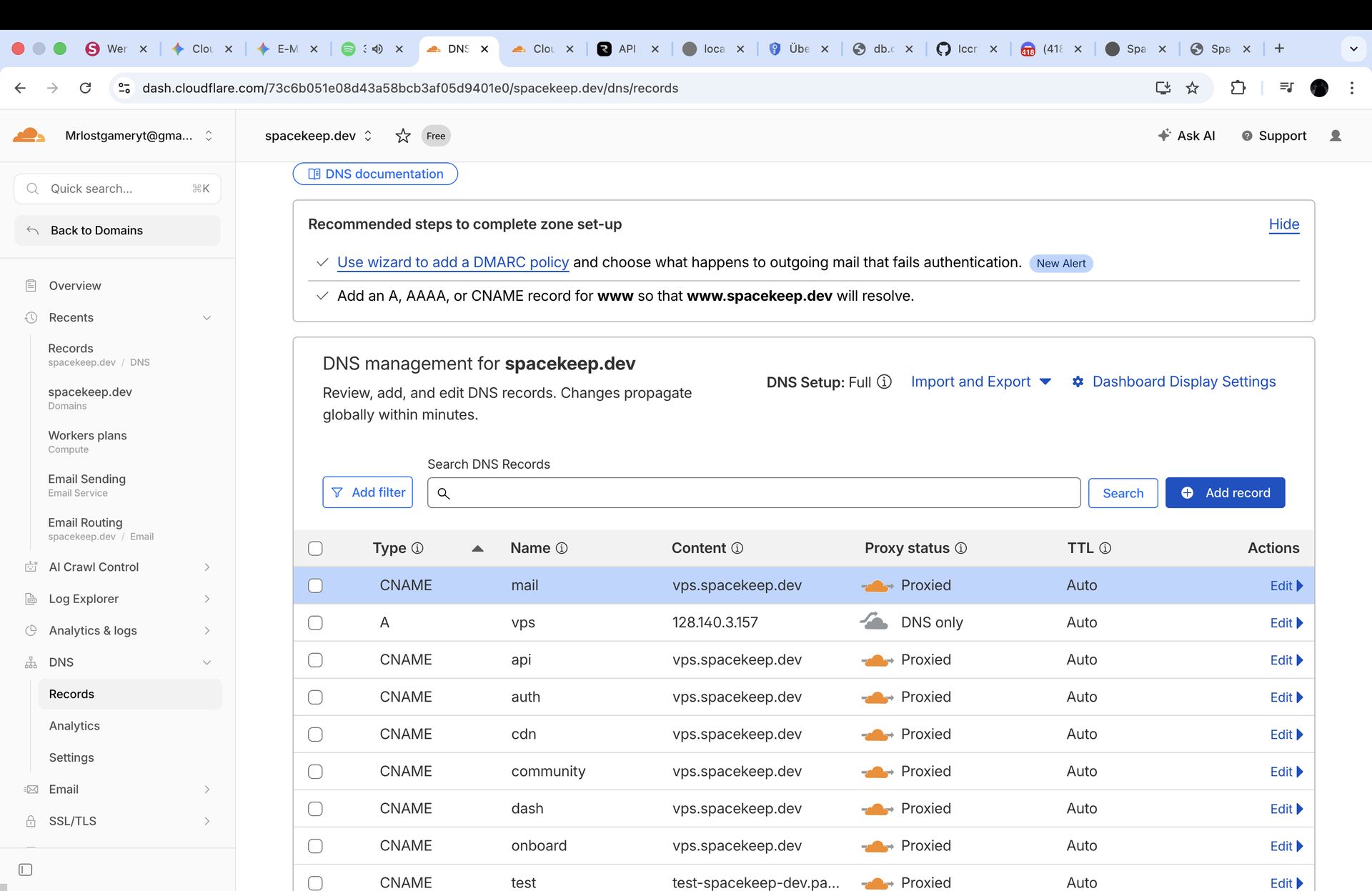Viewport: 1372px width, 891px height.
Task: Bookmark page with Chrome star icon
Action: tap(1192, 88)
